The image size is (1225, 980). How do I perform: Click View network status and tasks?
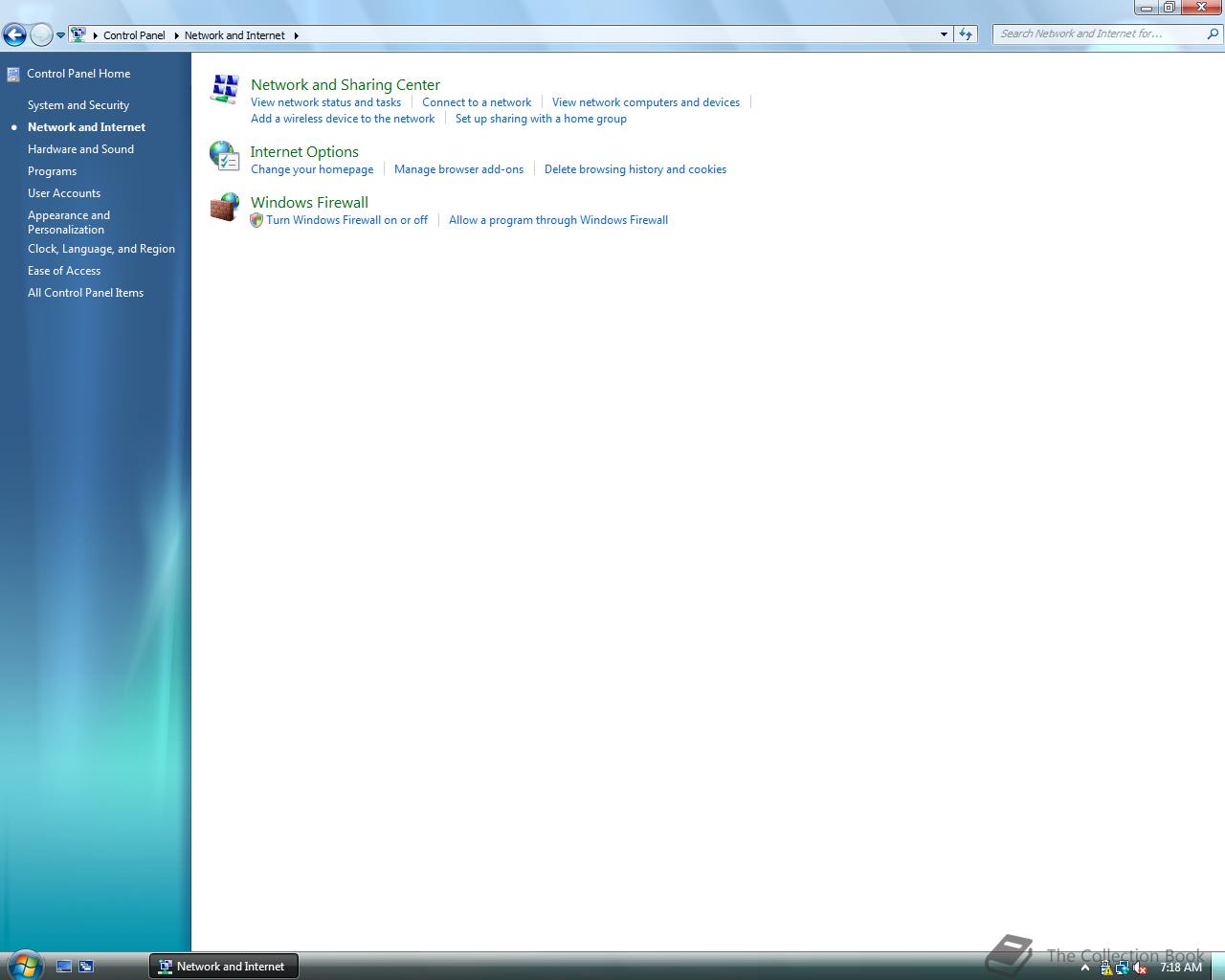click(325, 102)
